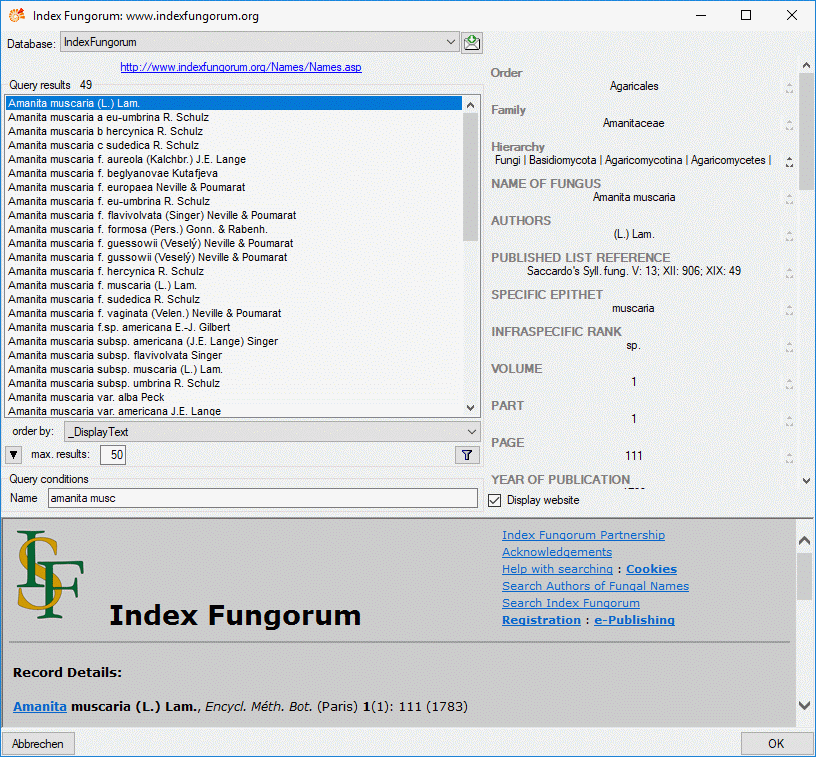Click the Published List Reference value
Viewport: 816px width, 757px height.
coord(634,271)
